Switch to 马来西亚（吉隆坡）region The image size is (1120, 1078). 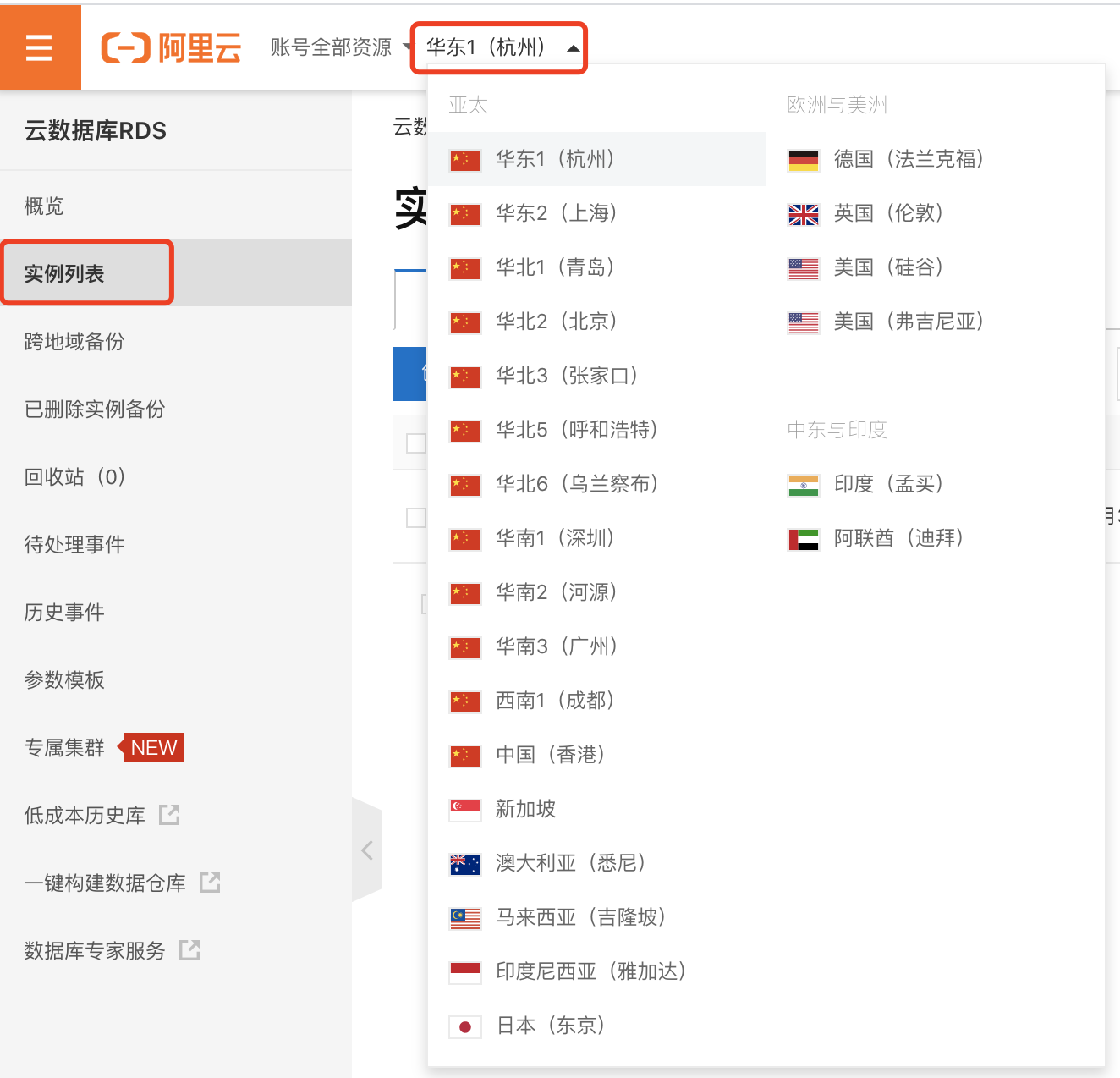click(x=597, y=917)
